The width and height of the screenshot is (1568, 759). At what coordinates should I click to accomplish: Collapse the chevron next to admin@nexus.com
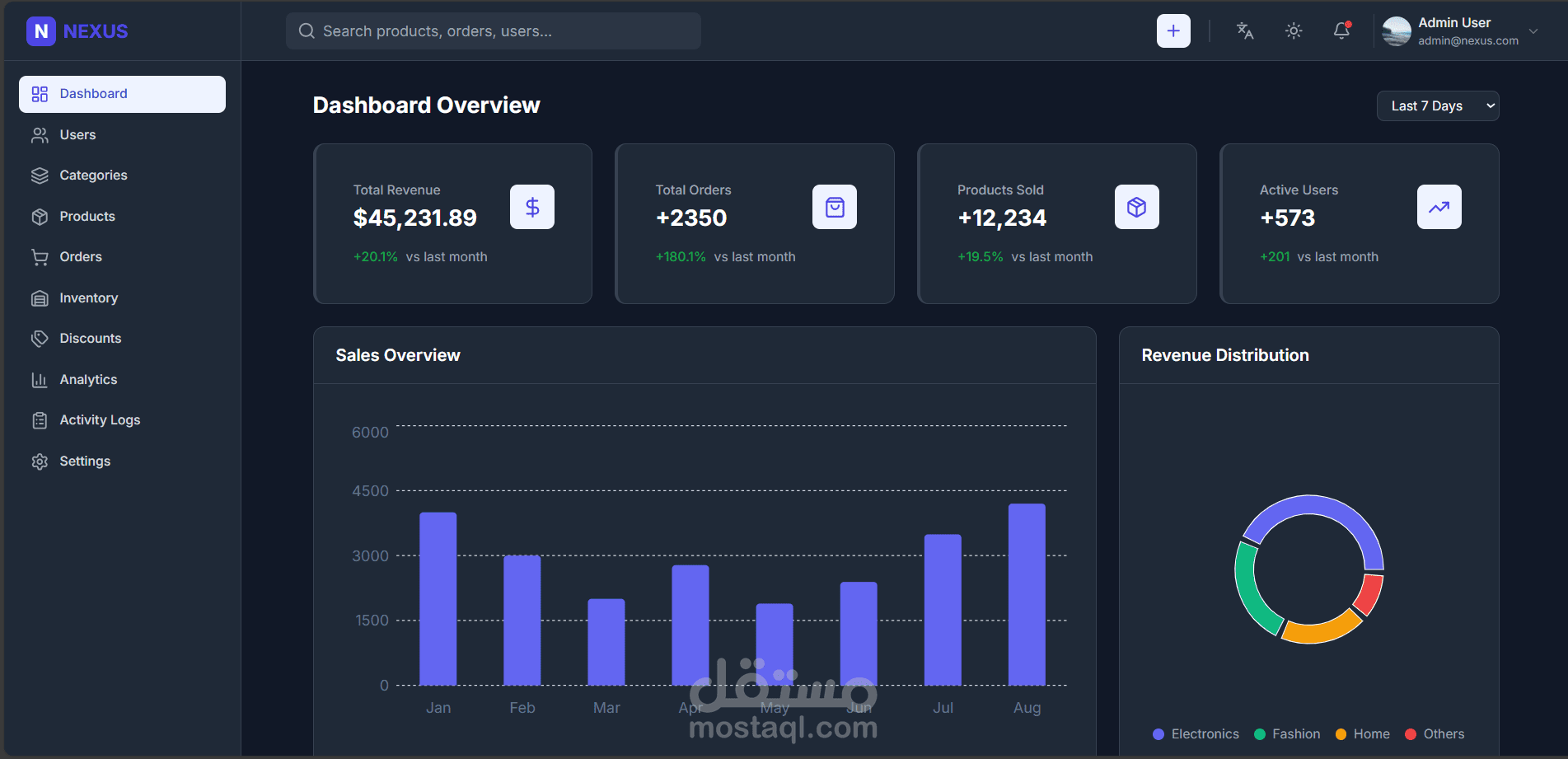pos(1534,31)
